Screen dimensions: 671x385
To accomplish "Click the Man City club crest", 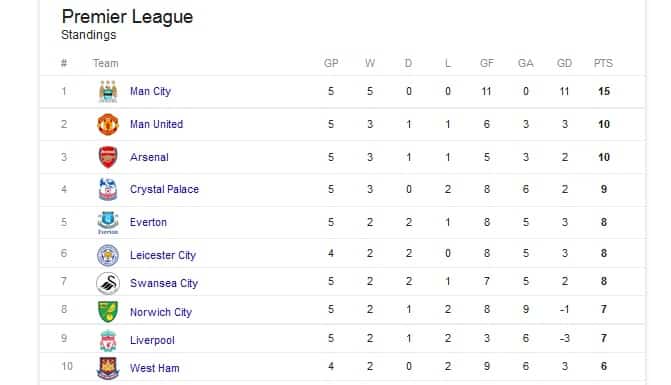I will click(x=108, y=91).
